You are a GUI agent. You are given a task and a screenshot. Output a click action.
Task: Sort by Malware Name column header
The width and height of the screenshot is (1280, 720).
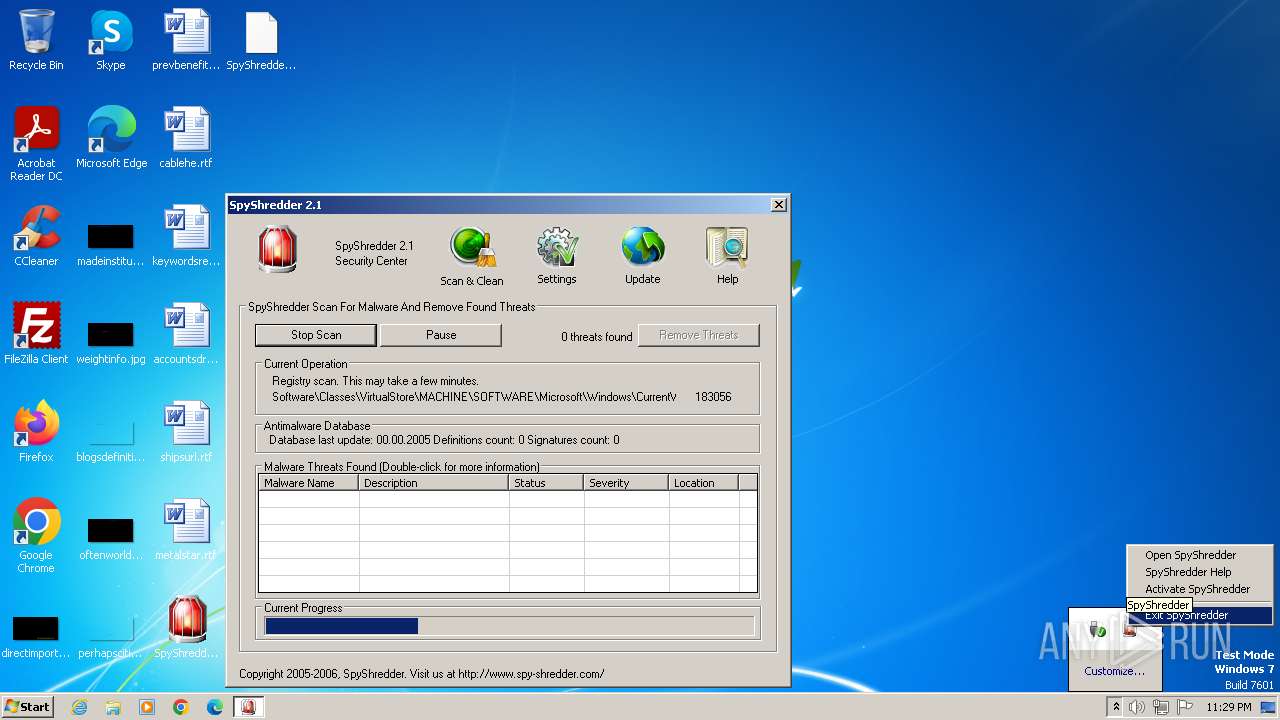pos(308,483)
